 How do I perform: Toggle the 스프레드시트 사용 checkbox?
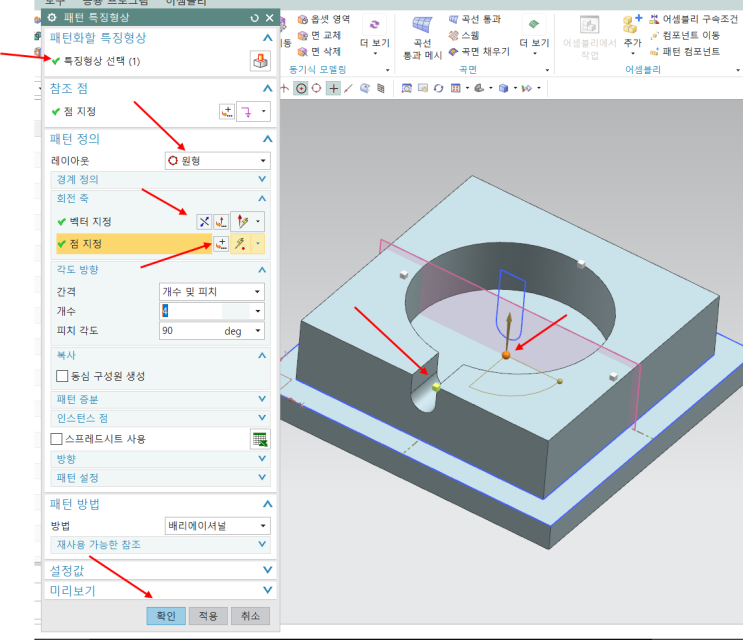click(x=56, y=439)
